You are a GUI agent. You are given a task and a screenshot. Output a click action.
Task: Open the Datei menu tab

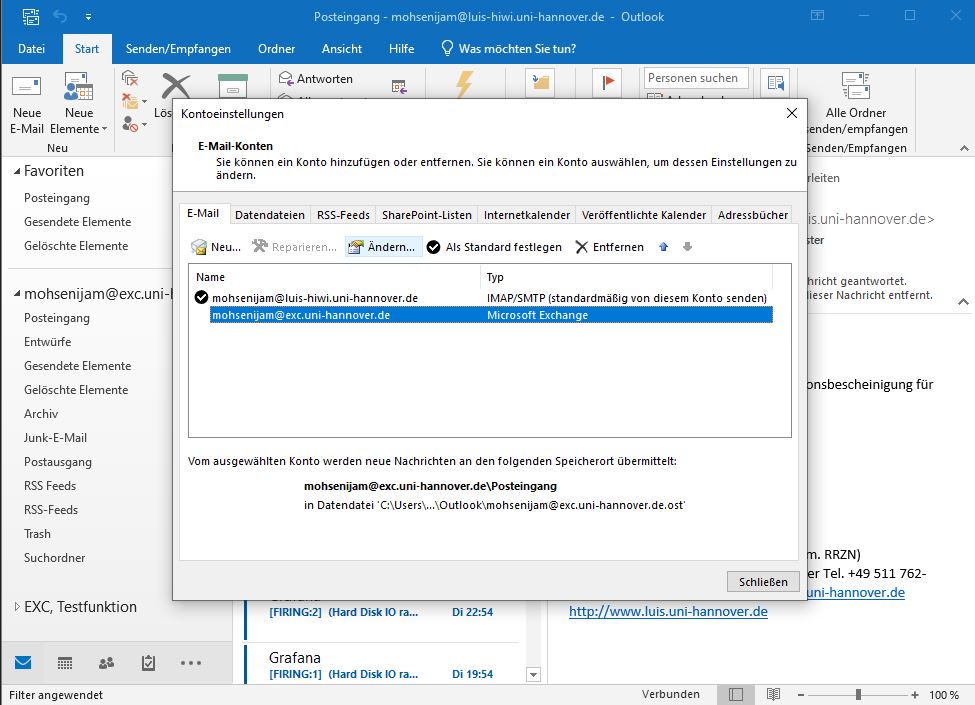pyautogui.click(x=31, y=48)
